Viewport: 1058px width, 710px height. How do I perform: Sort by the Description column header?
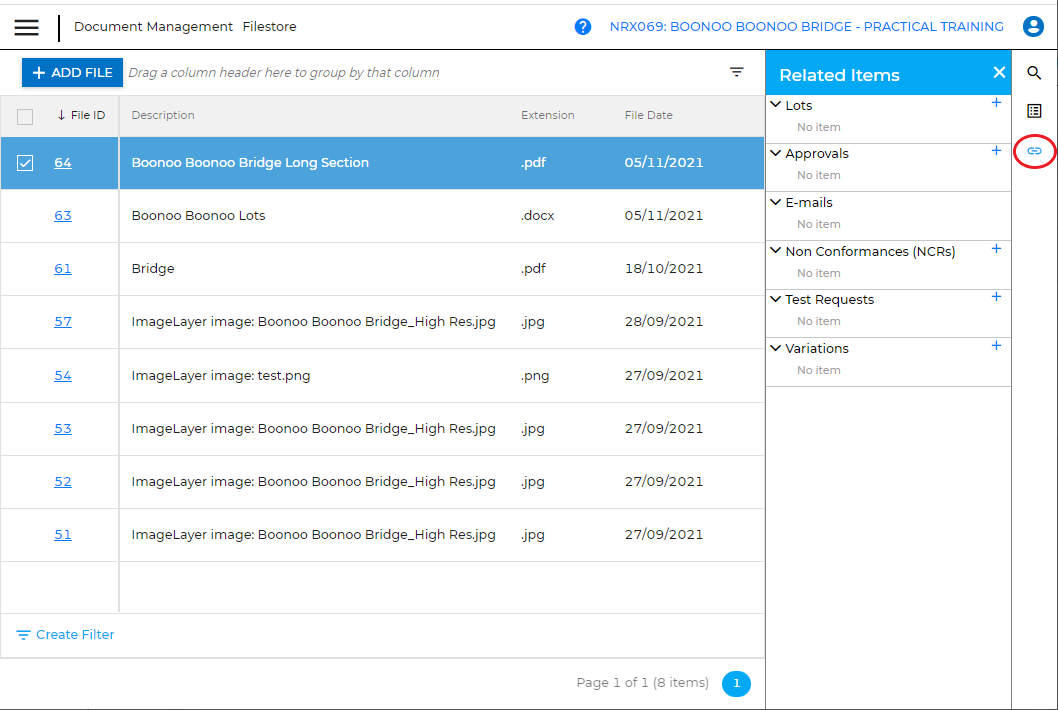pos(163,115)
